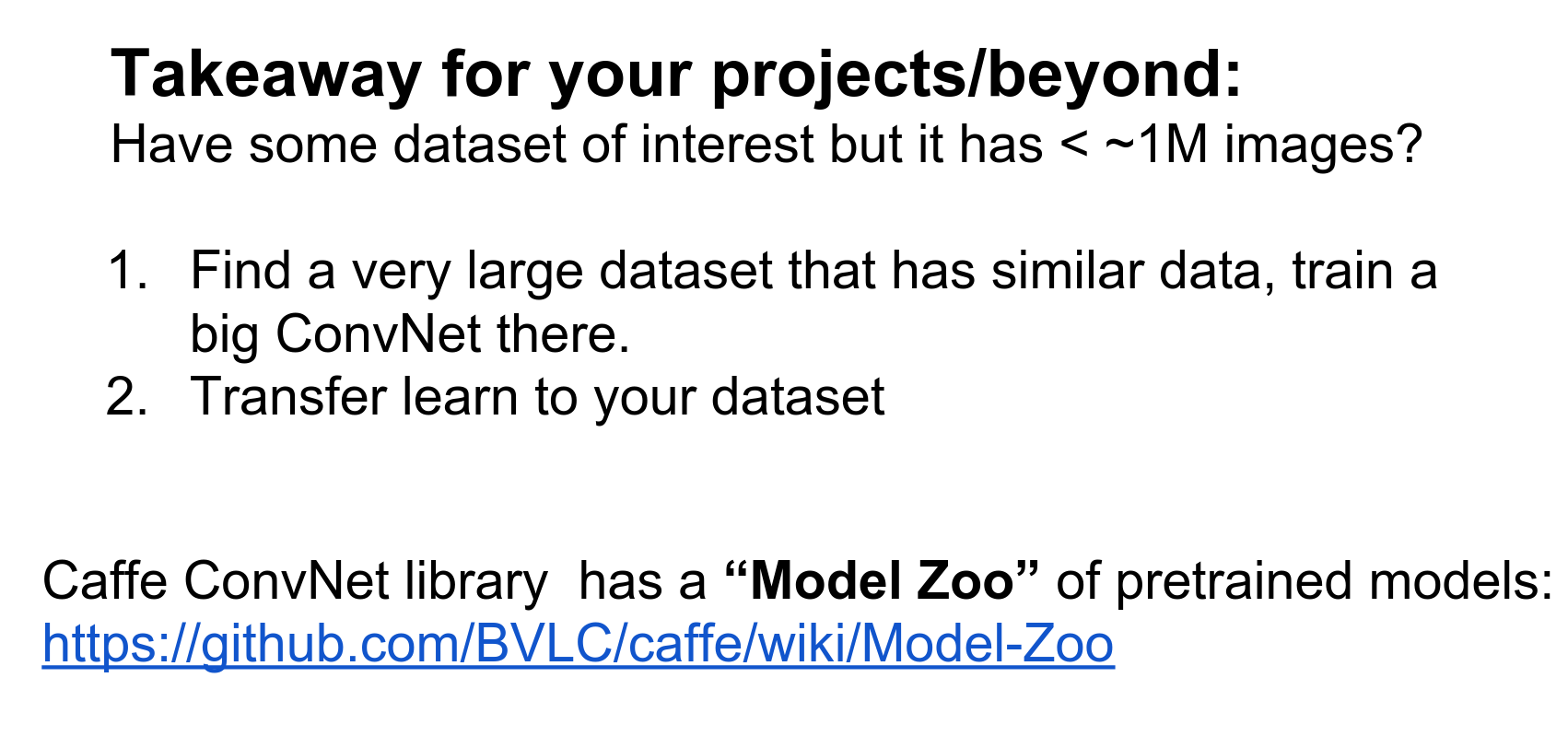This screenshot has width=1568, height=736.
Task: Click the word "Takeaway" in the heading
Action: pos(266,74)
